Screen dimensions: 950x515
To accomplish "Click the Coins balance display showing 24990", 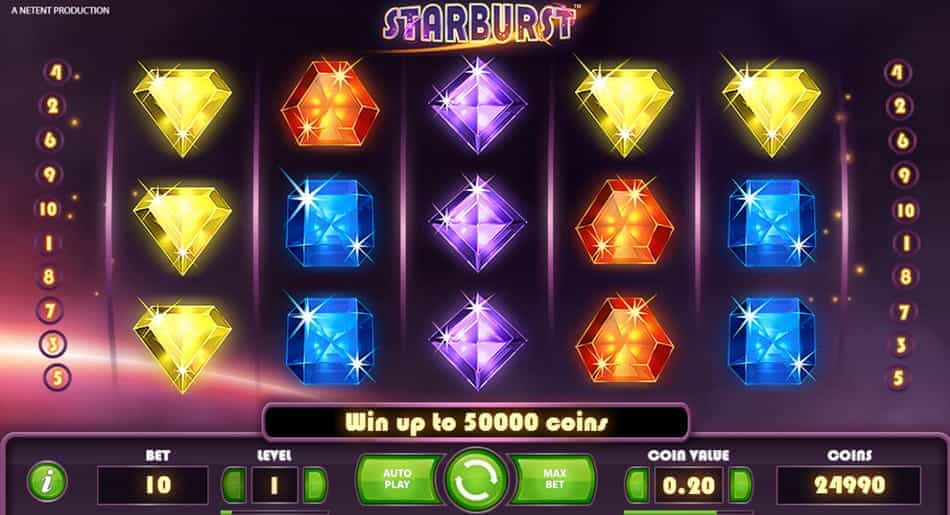I will [849, 485].
